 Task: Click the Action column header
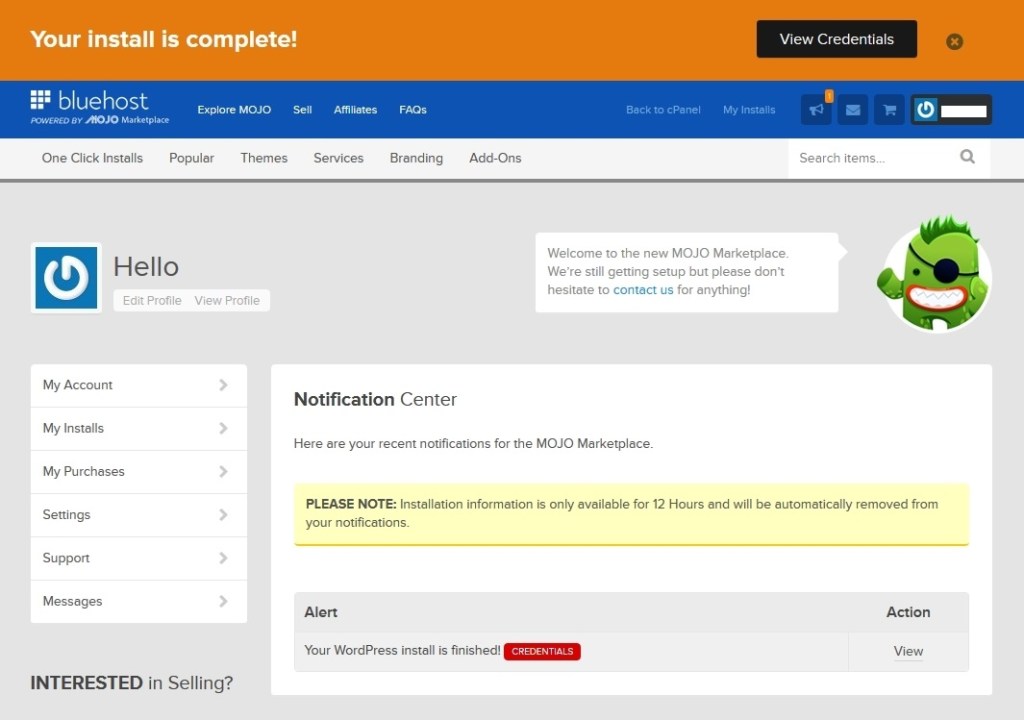click(908, 612)
